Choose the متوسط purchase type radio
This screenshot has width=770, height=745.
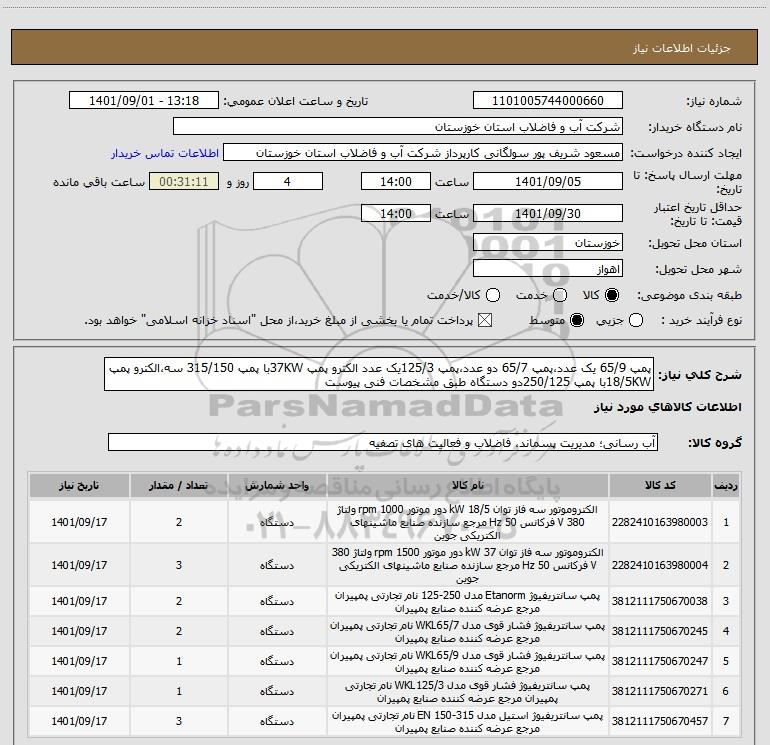[577, 321]
